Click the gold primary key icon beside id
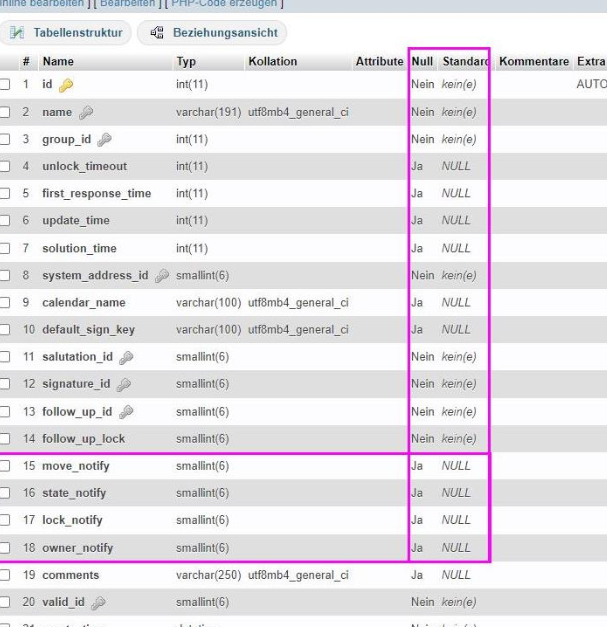 point(65,85)
